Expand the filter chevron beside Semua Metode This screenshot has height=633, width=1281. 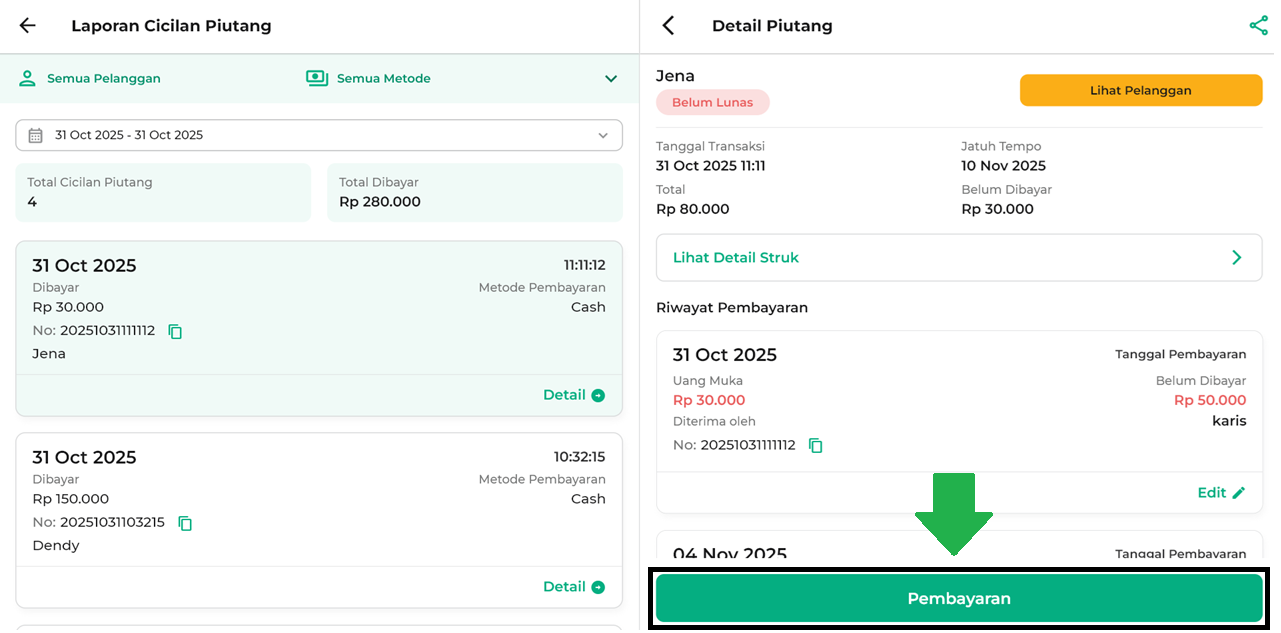pos(611,78)
